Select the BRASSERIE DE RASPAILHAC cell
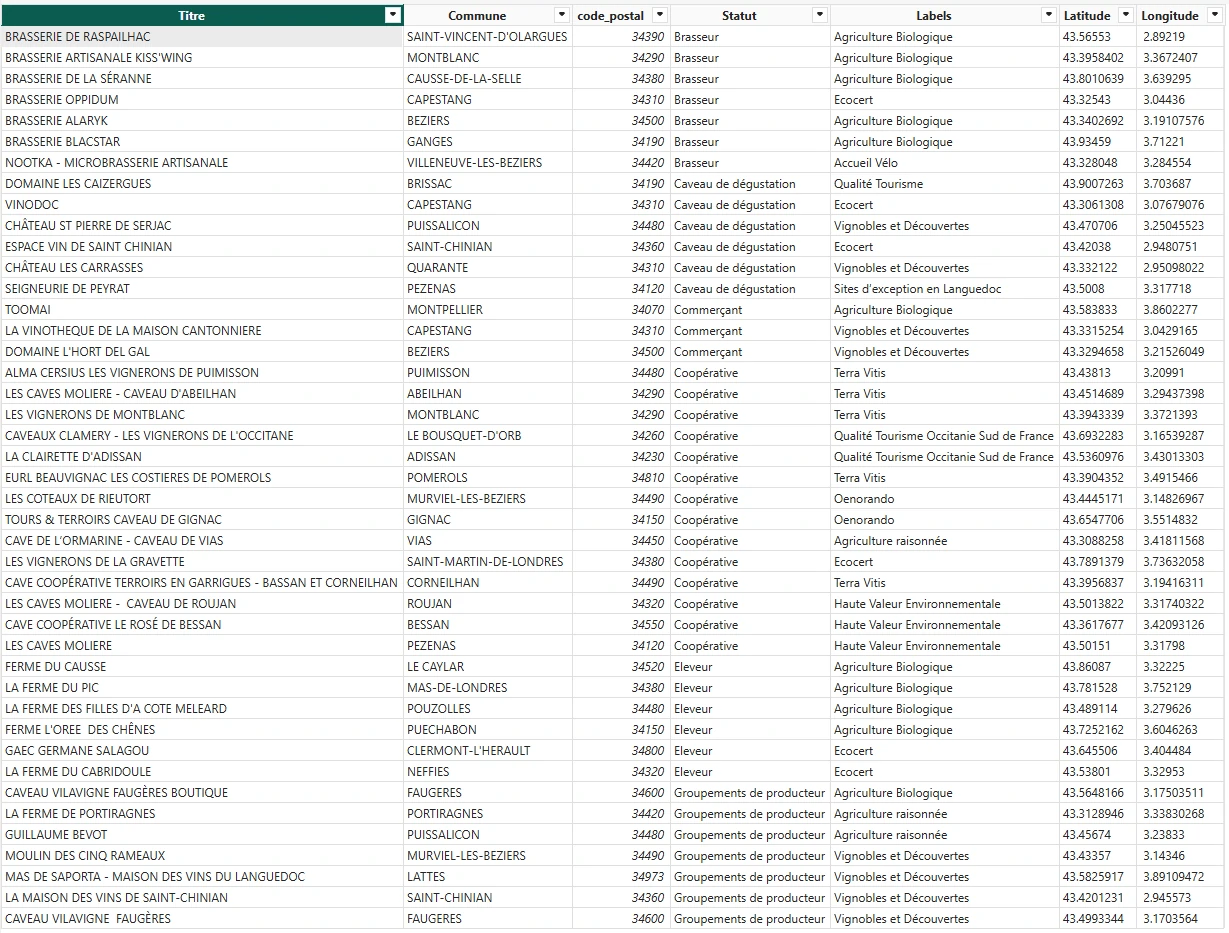Viewport: 1229px width, 933px height. 78,37
